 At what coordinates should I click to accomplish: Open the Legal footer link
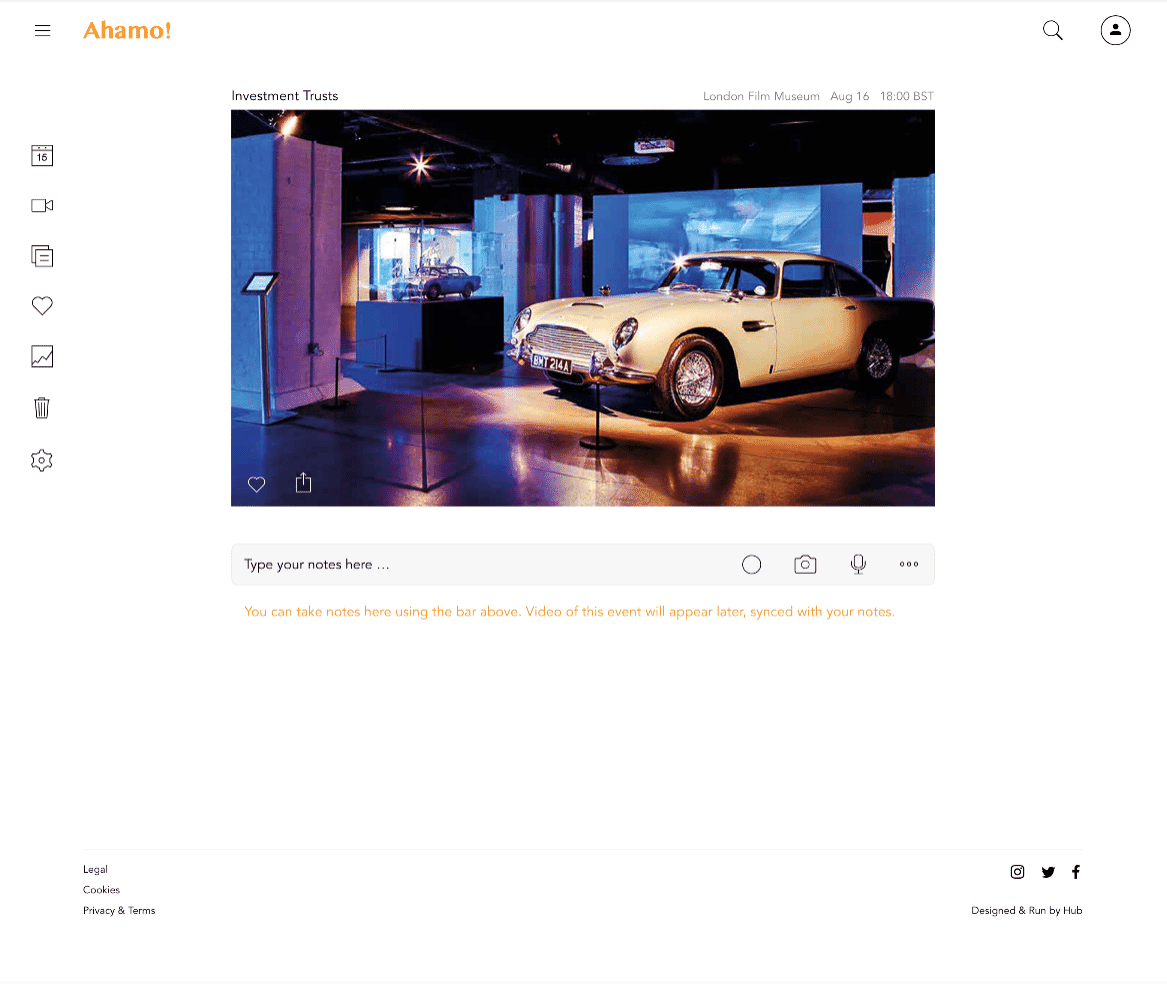95,869
